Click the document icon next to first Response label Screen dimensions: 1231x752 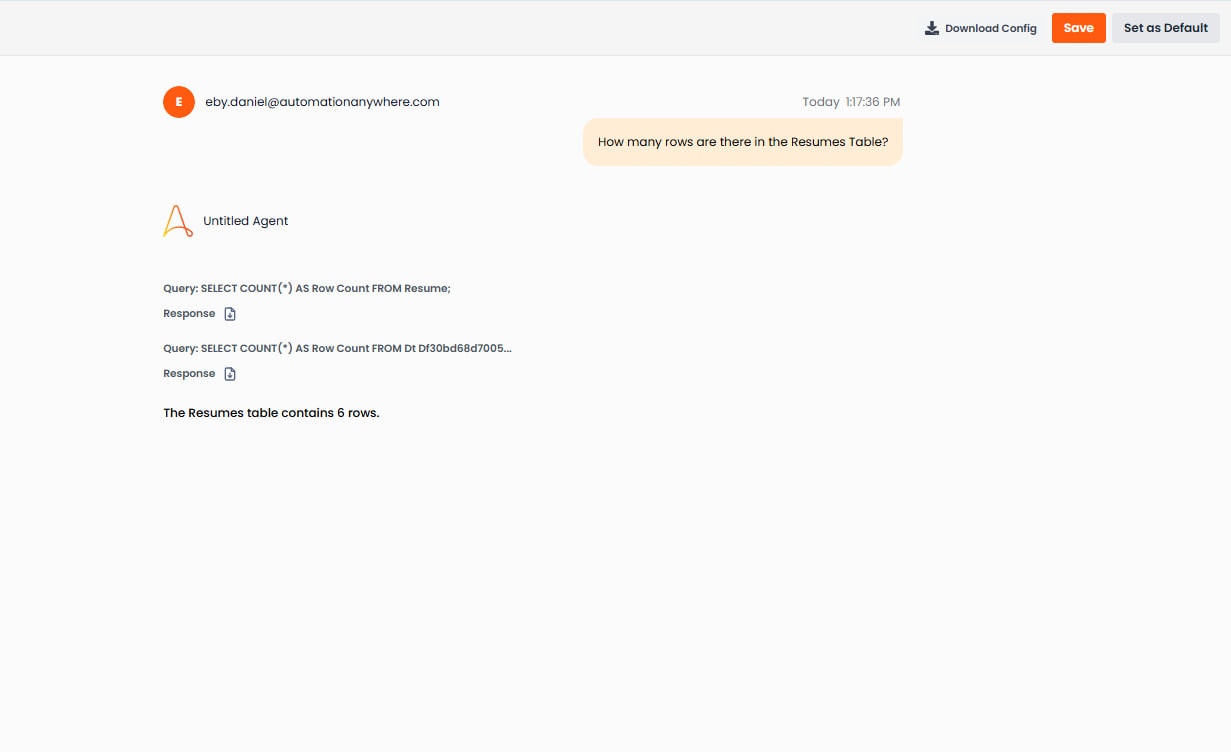coord(230,313)
